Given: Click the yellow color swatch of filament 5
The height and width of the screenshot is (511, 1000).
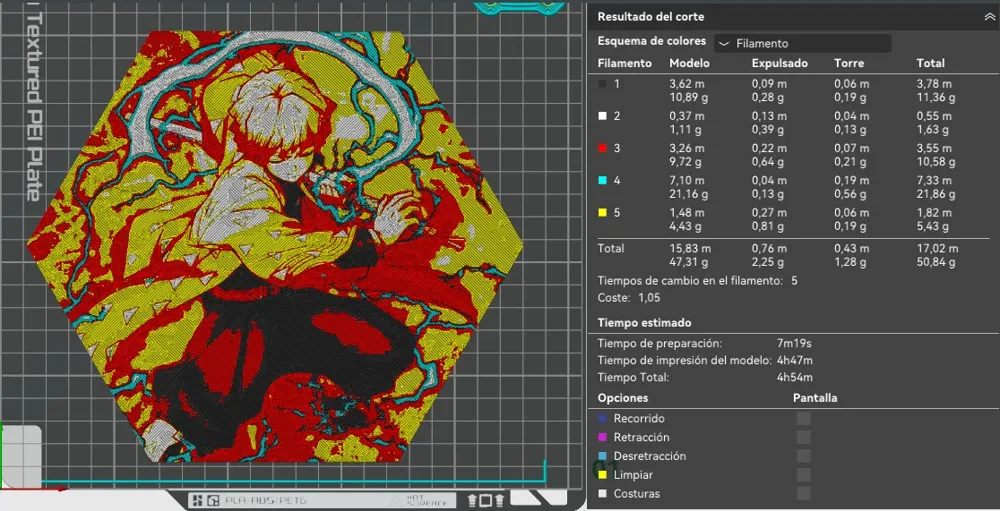Looking at the screenshot, I should 602,212.
